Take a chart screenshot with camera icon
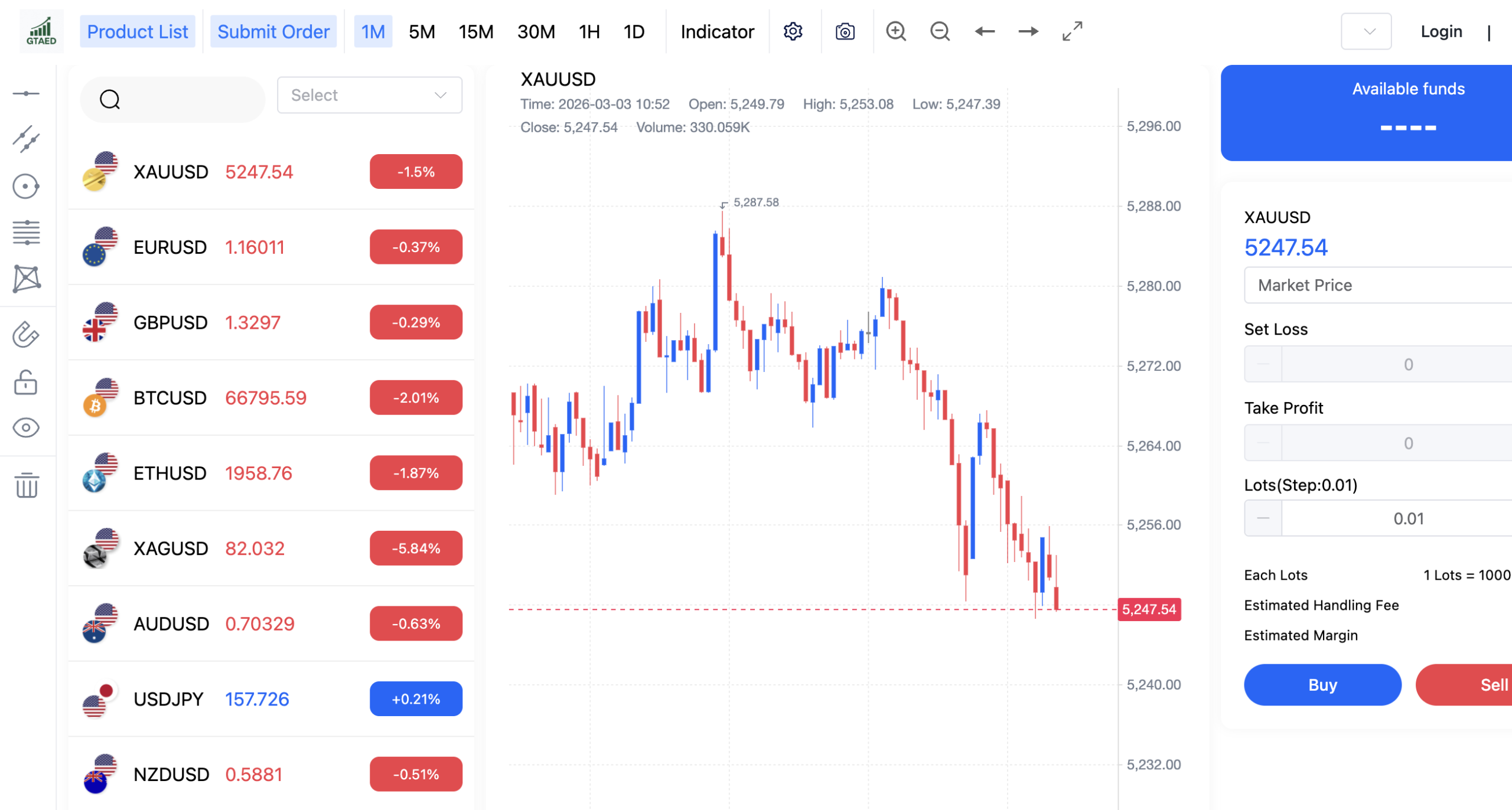 tap(845, 31)
